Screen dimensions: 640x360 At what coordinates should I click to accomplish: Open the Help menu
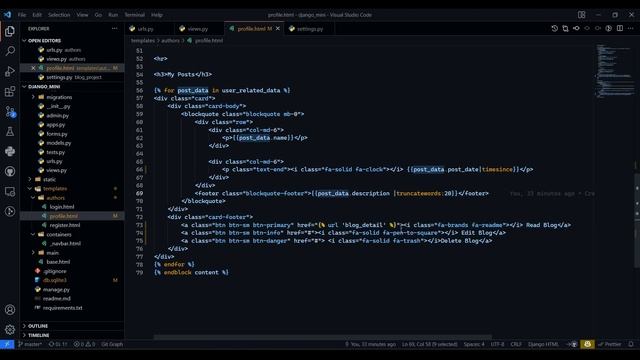tap(157, 15)
